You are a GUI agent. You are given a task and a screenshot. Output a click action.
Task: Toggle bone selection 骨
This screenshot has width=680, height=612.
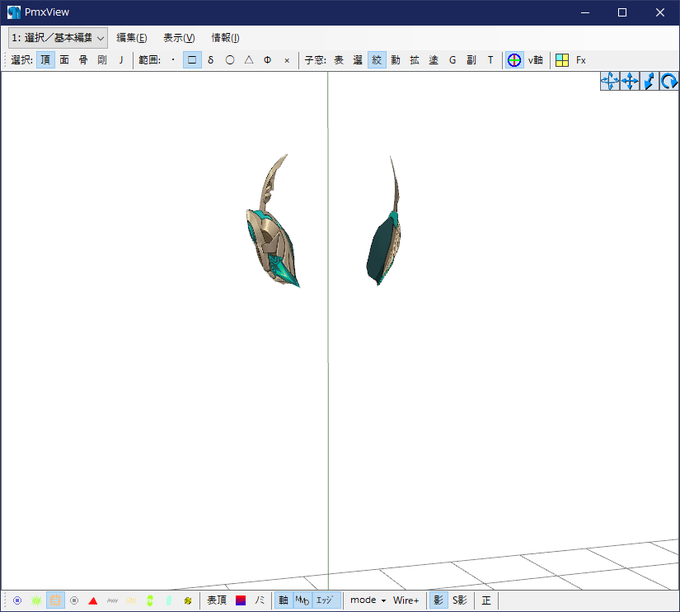click(x=83, y=60)
